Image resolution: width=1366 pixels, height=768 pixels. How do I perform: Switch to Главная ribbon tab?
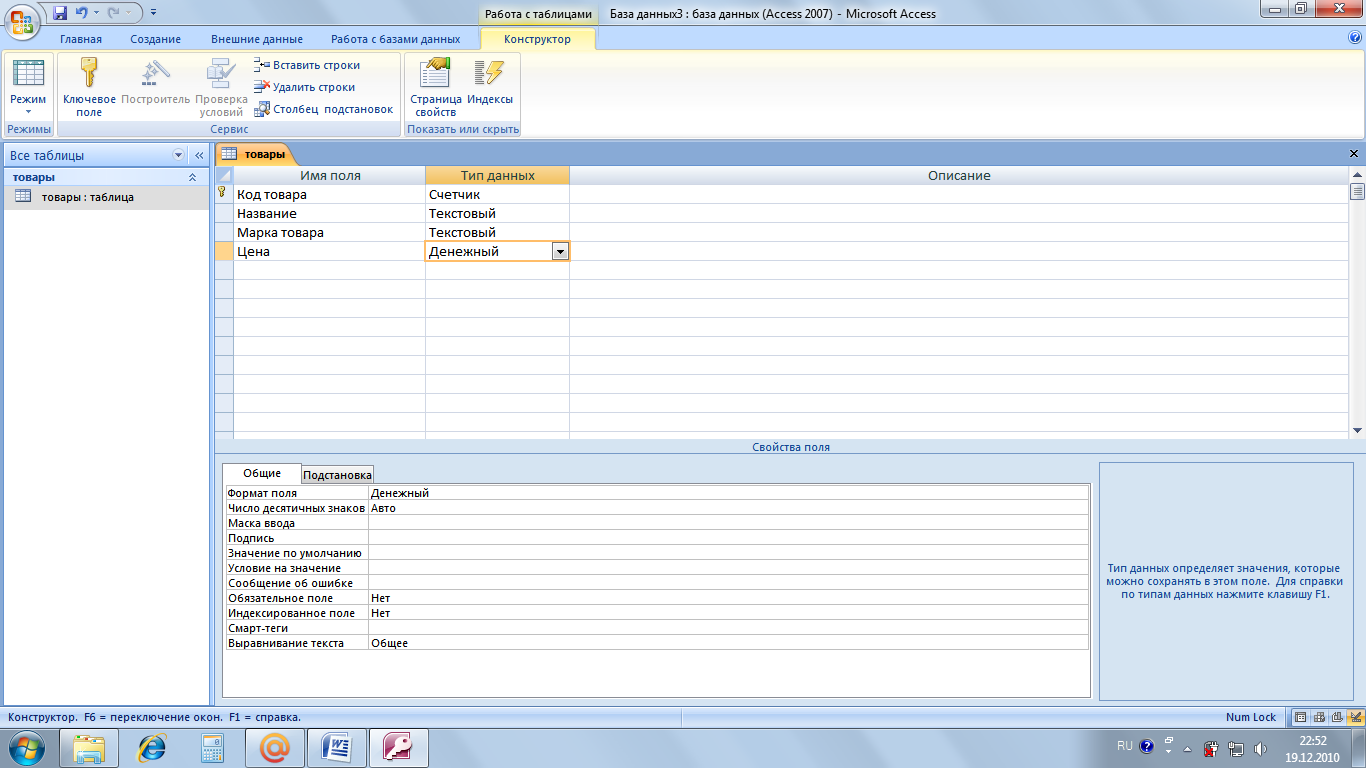click(81, 39)
